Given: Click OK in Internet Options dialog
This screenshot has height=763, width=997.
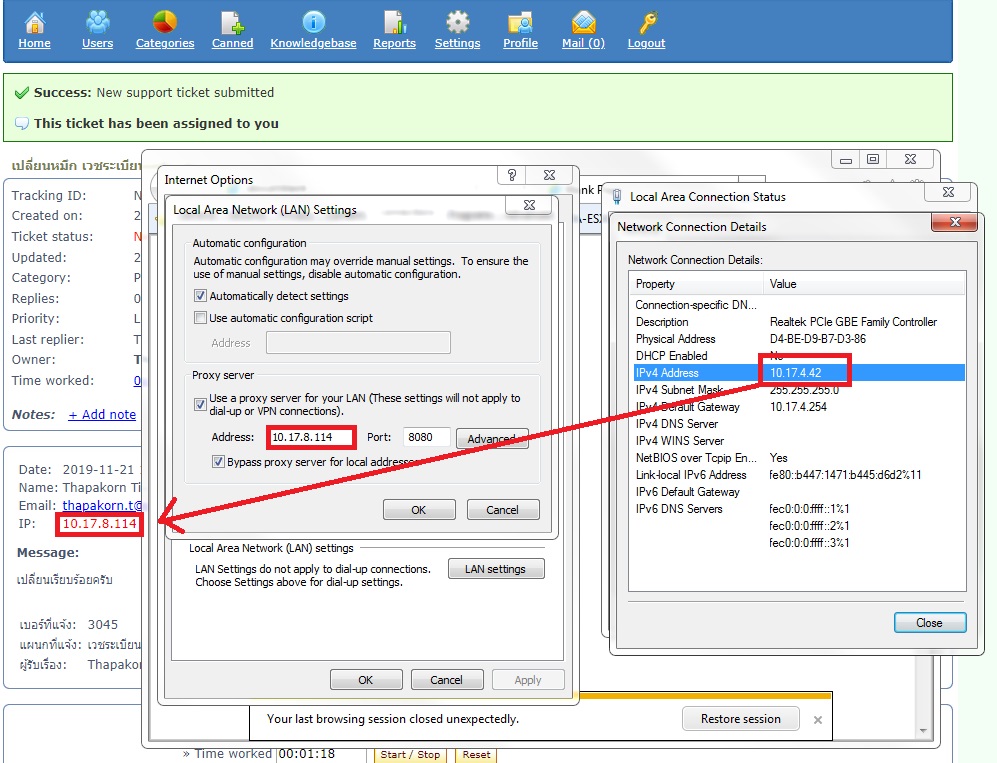Looking at the screenshot, I should (x=366, y=680).
